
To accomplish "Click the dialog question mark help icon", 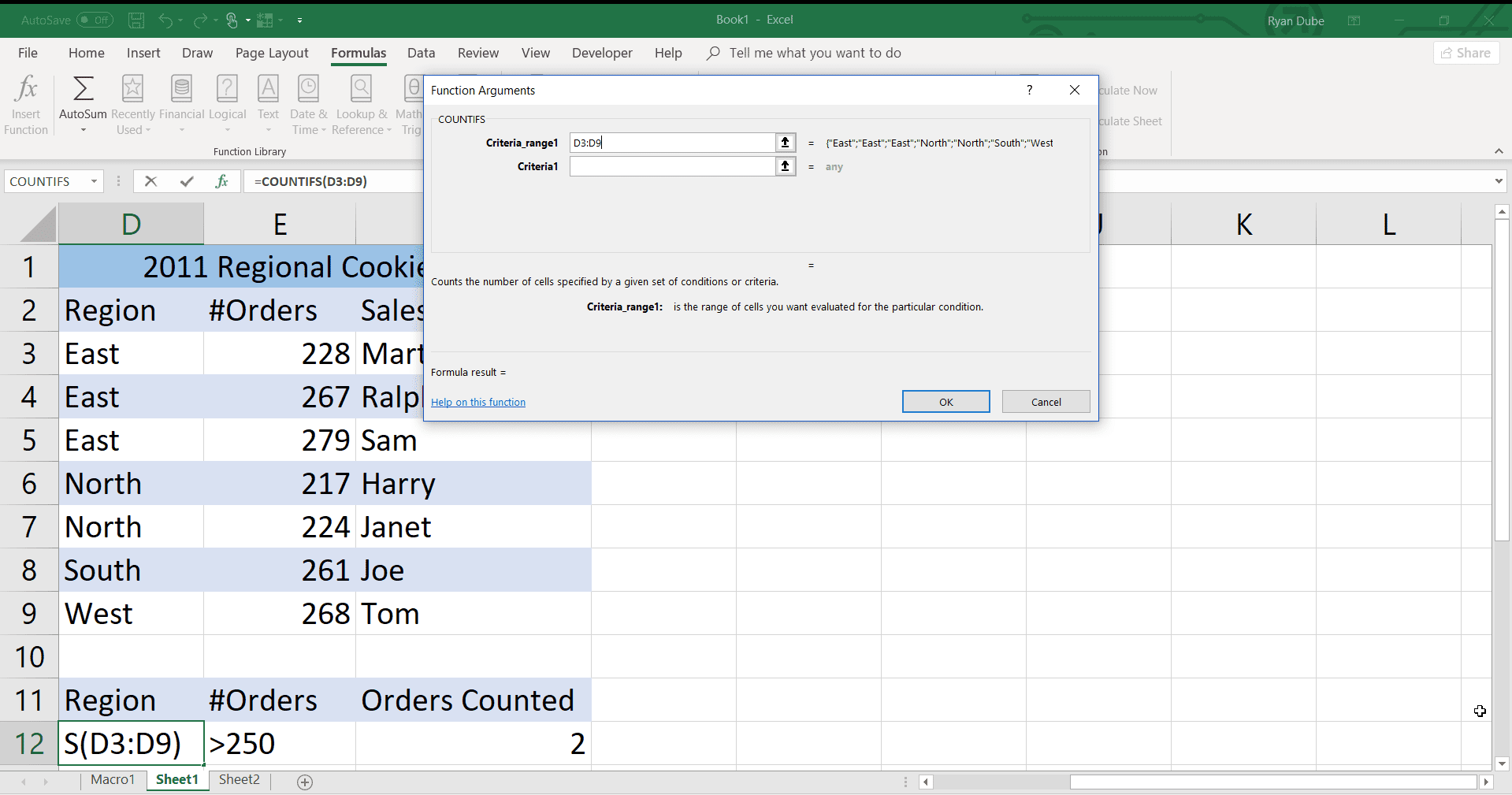I will click(x=1029, y=90).
